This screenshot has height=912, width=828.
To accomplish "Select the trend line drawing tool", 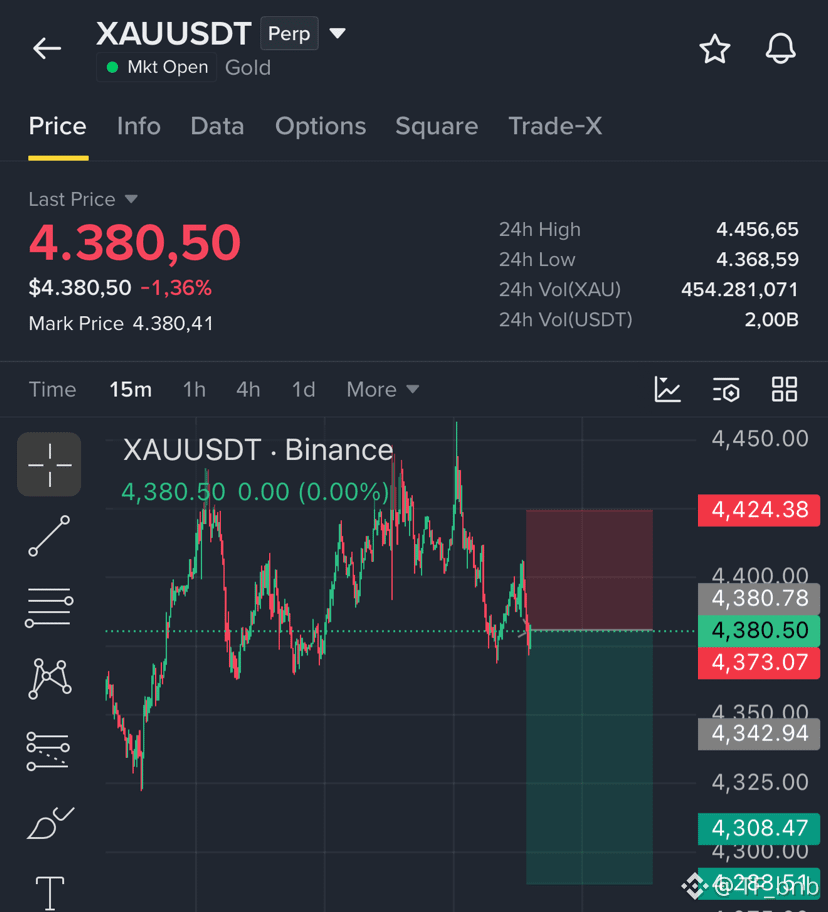I will [x=49, y=536].
